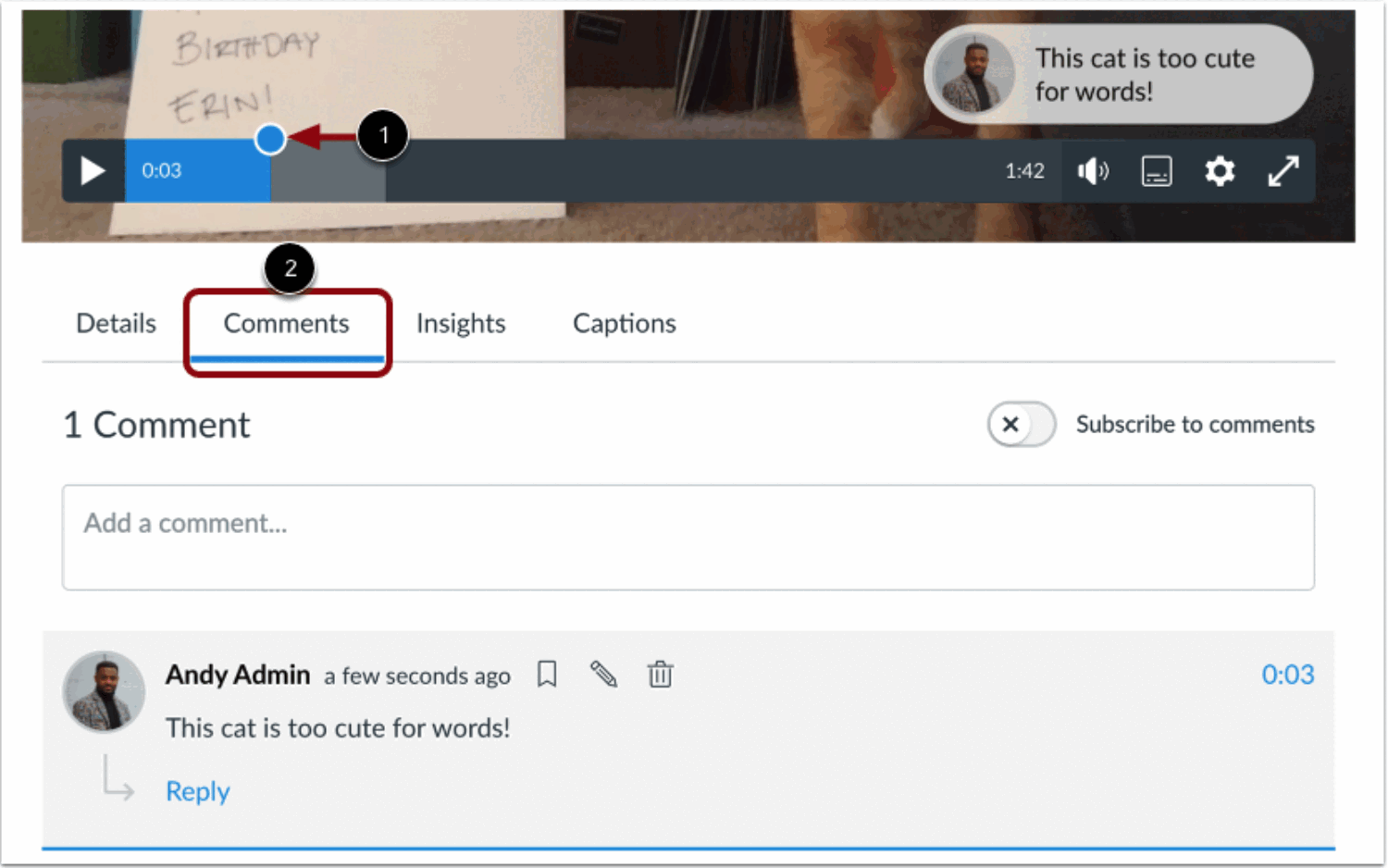
Task: Click the Add a comment field
Action: [x=688, y=538]
